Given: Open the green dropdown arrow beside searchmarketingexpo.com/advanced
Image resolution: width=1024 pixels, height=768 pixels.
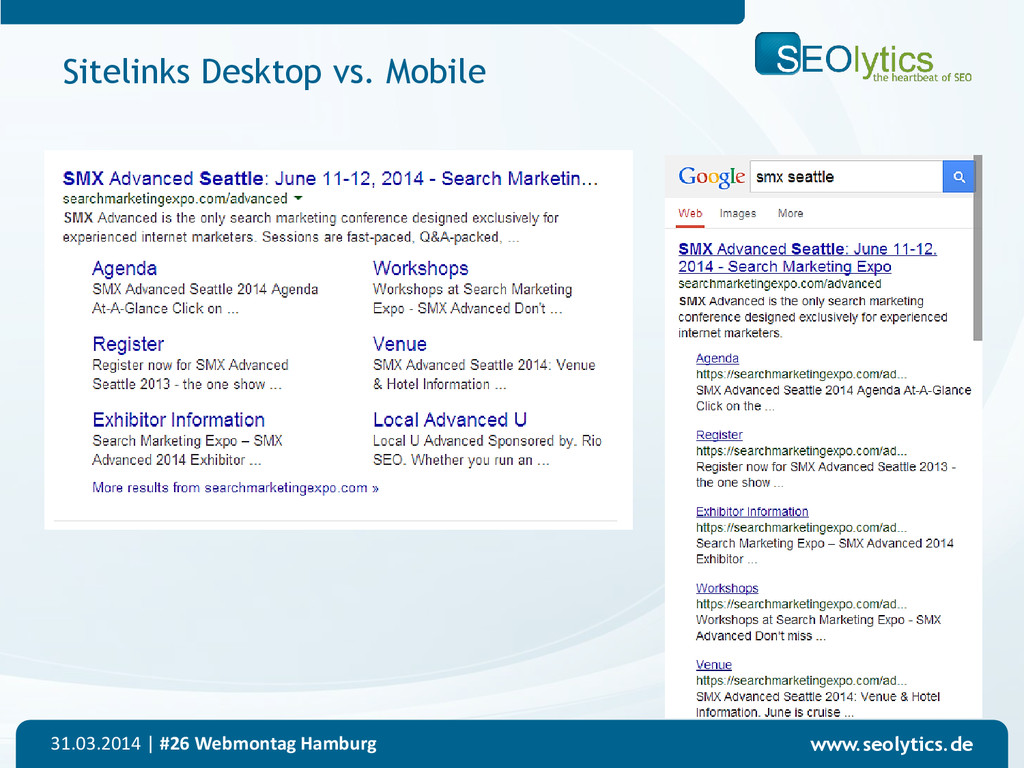Looking at the screenshot, I should tap(298, 198).
